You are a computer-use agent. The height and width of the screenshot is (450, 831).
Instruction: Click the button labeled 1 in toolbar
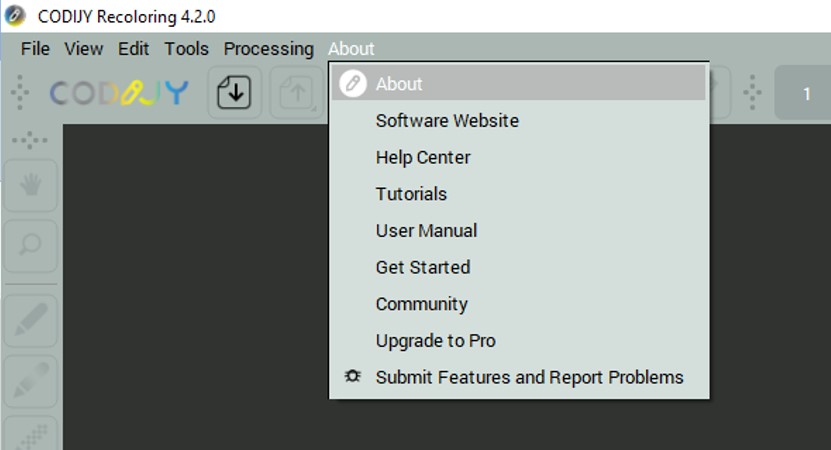[x=805, y=94]
